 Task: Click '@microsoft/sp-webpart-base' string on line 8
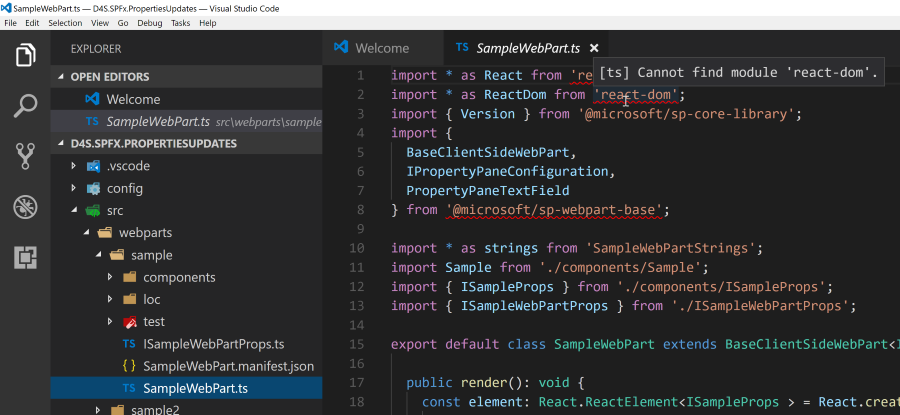(554, 210)
